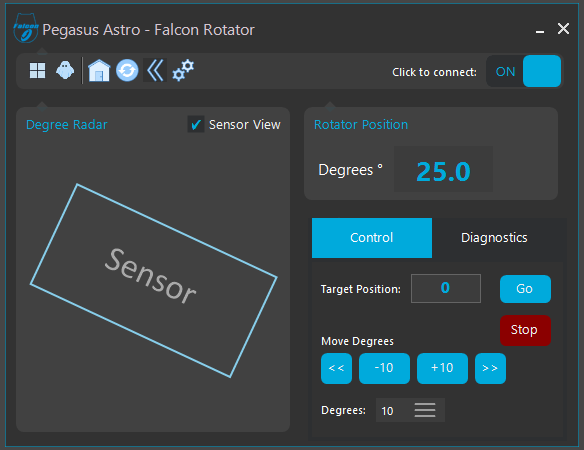Screen dimensions: 584x450
Task: Hit the red Stop button
Action: [x=525, y=330]
